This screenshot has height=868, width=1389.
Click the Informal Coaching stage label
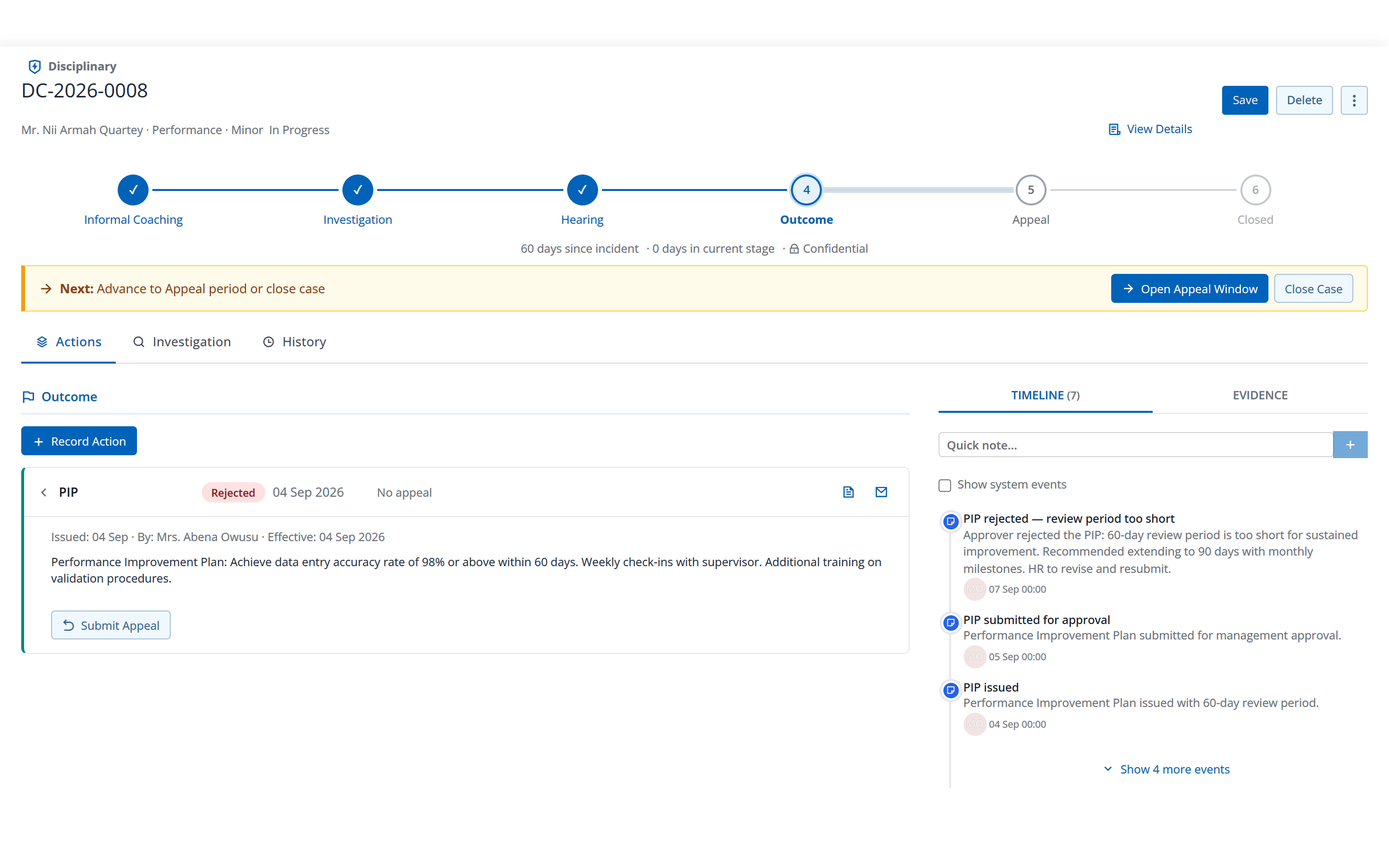(133, 220)
